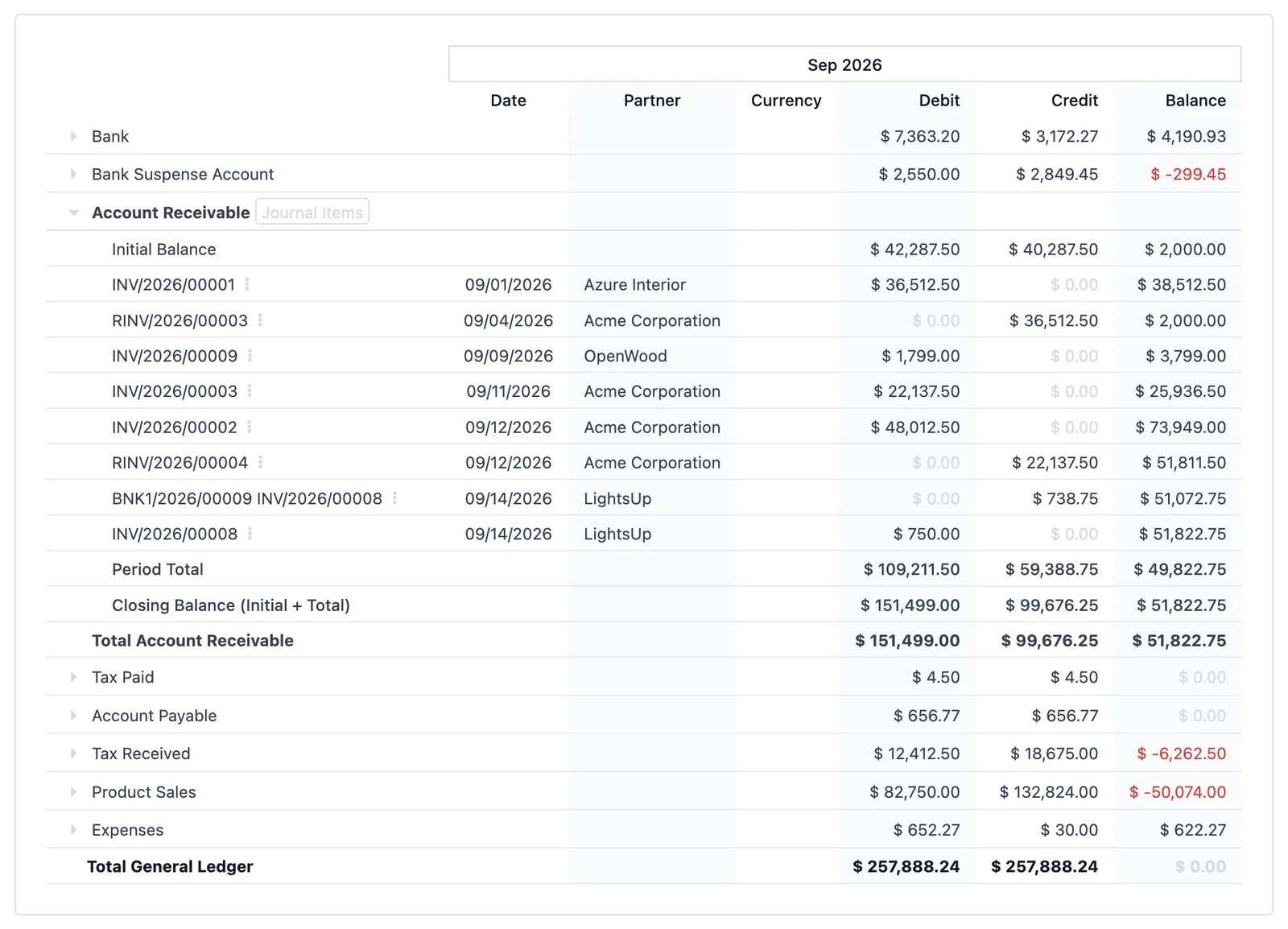Image resolution: width=1288 pixels, height=929 pixels.
Task: Select the Period Total row label
Action: pos(158,569)
